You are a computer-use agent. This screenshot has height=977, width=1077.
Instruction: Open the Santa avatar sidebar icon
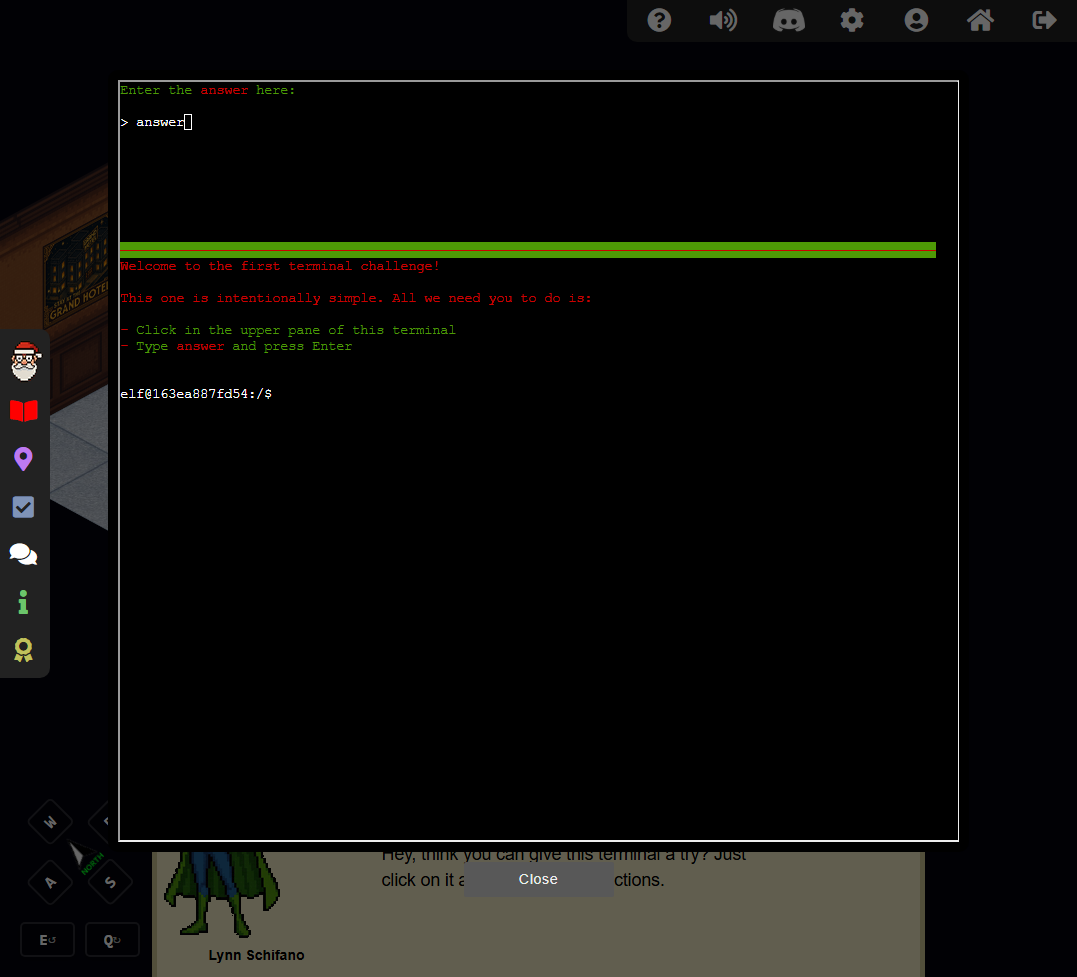pos(24,361)
